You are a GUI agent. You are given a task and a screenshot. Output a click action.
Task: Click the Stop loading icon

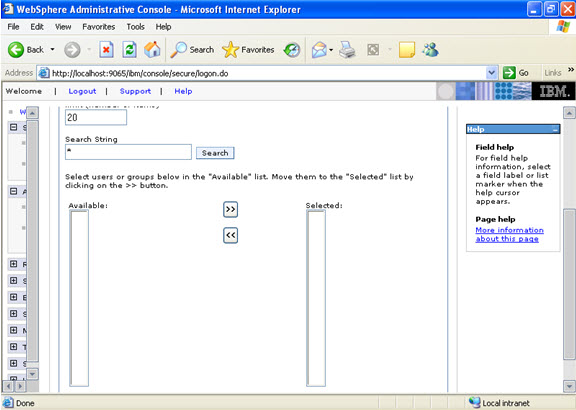(106, 50)
